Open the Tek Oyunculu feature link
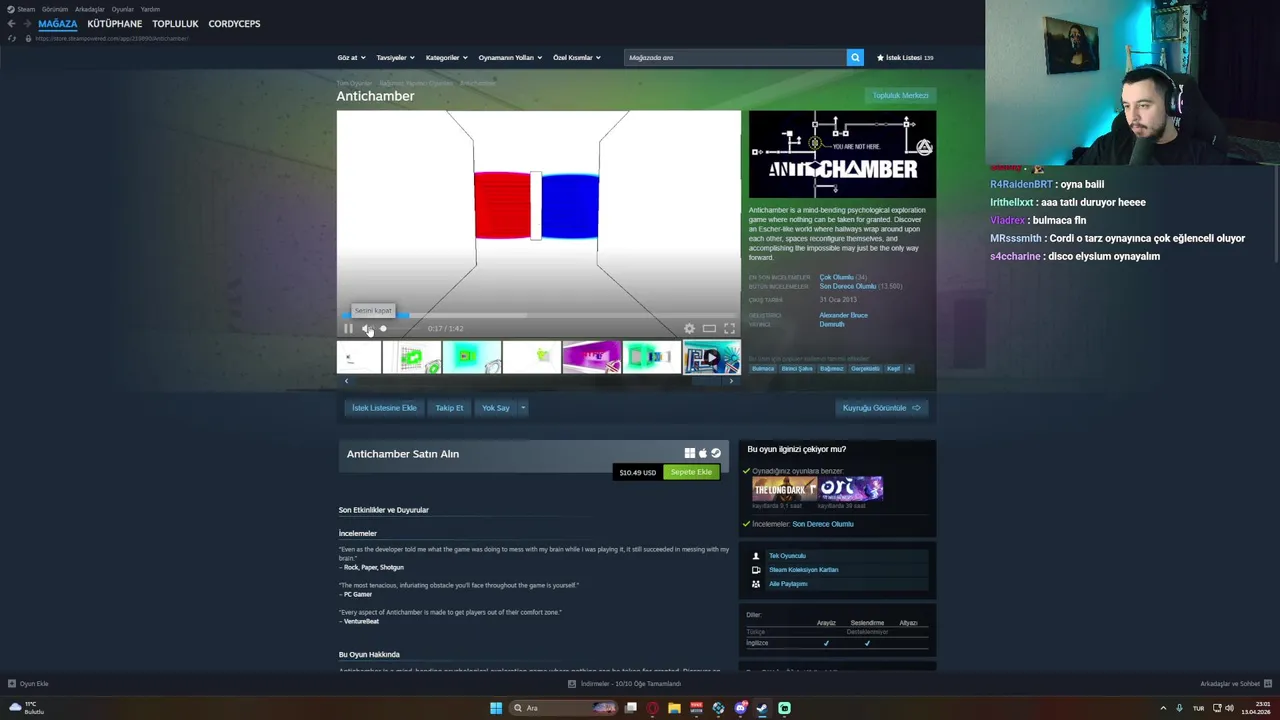Viewport: 1280px width, 720px height. 787,556
